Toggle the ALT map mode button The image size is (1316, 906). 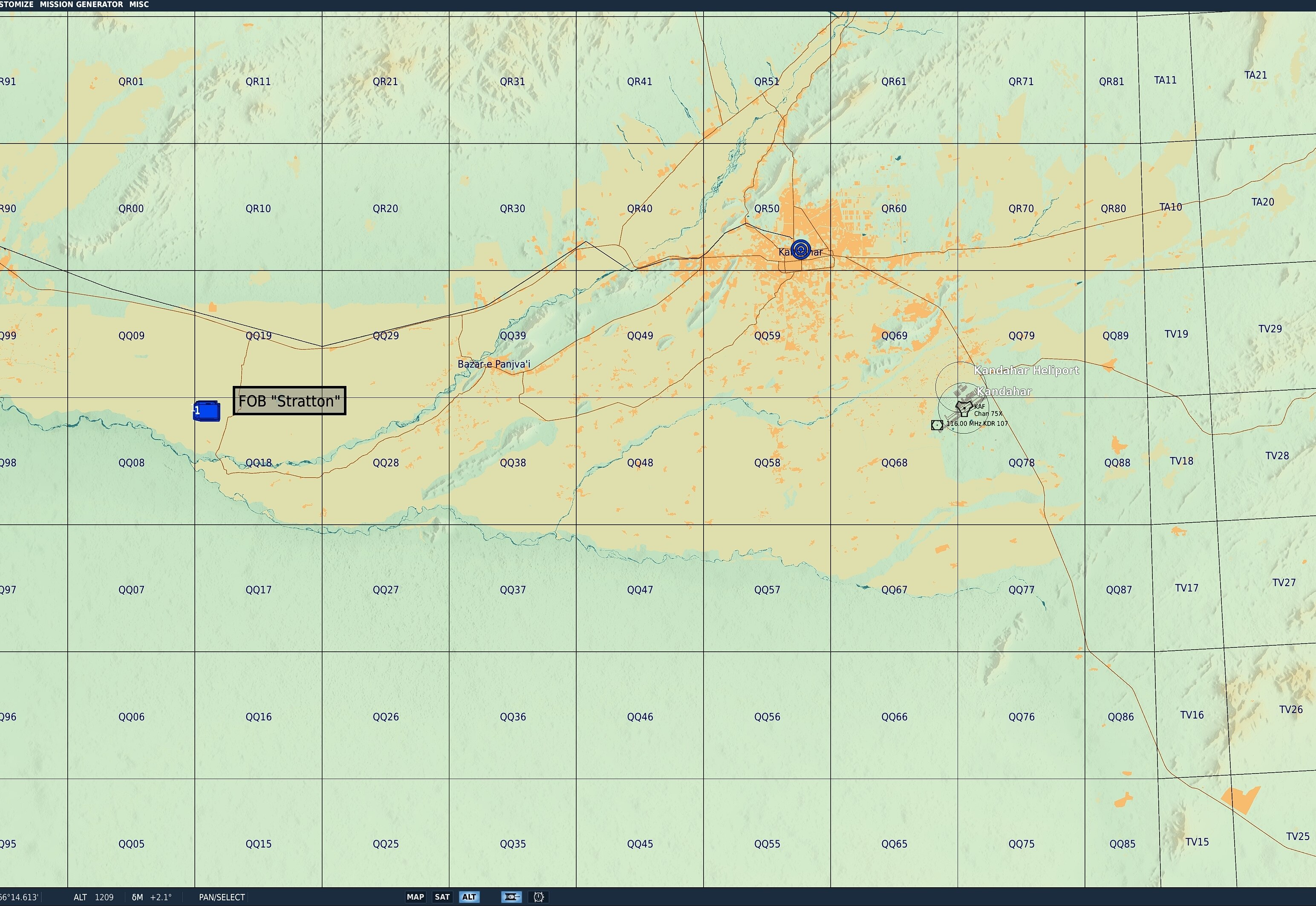pyautogui.click(x=469, y=897)
